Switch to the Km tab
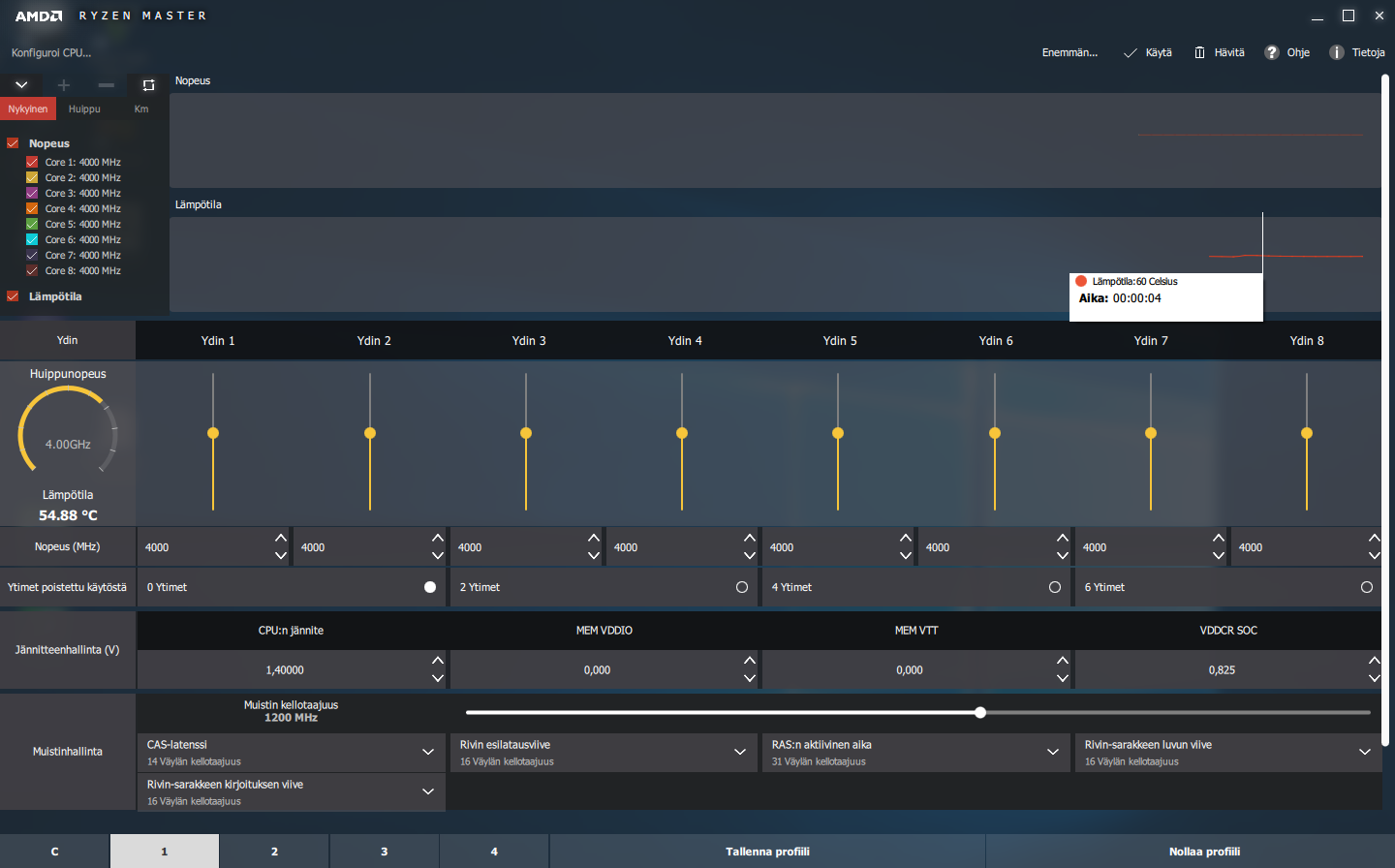1395x868 pixels. (141, 109)
